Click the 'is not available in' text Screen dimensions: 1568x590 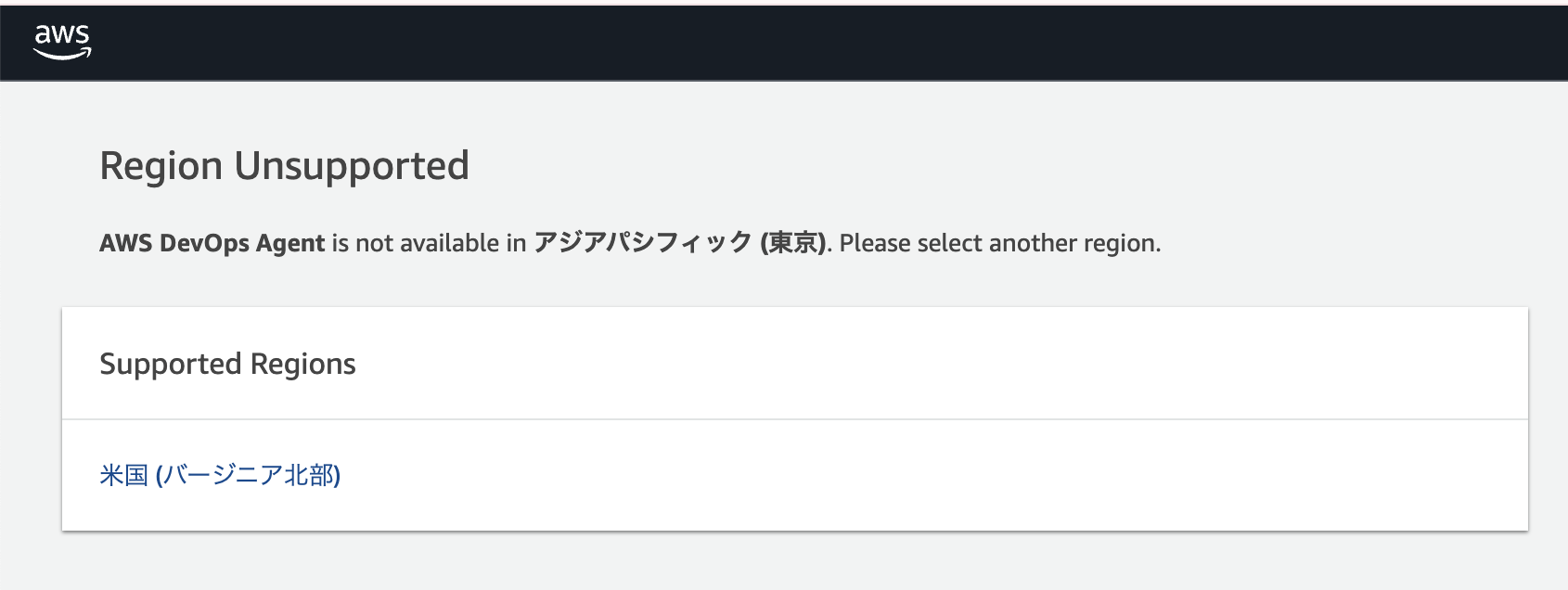pos(429,243)
